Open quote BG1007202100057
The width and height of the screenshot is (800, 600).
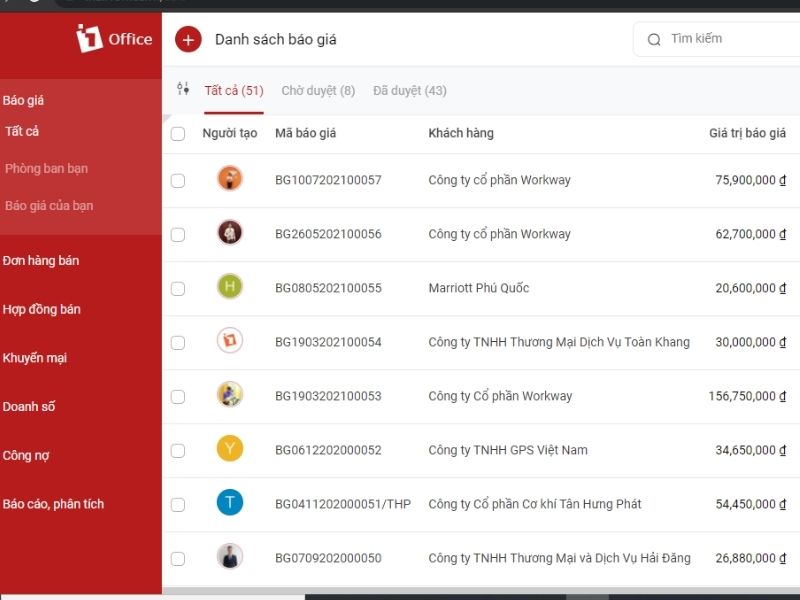point(328,180)
